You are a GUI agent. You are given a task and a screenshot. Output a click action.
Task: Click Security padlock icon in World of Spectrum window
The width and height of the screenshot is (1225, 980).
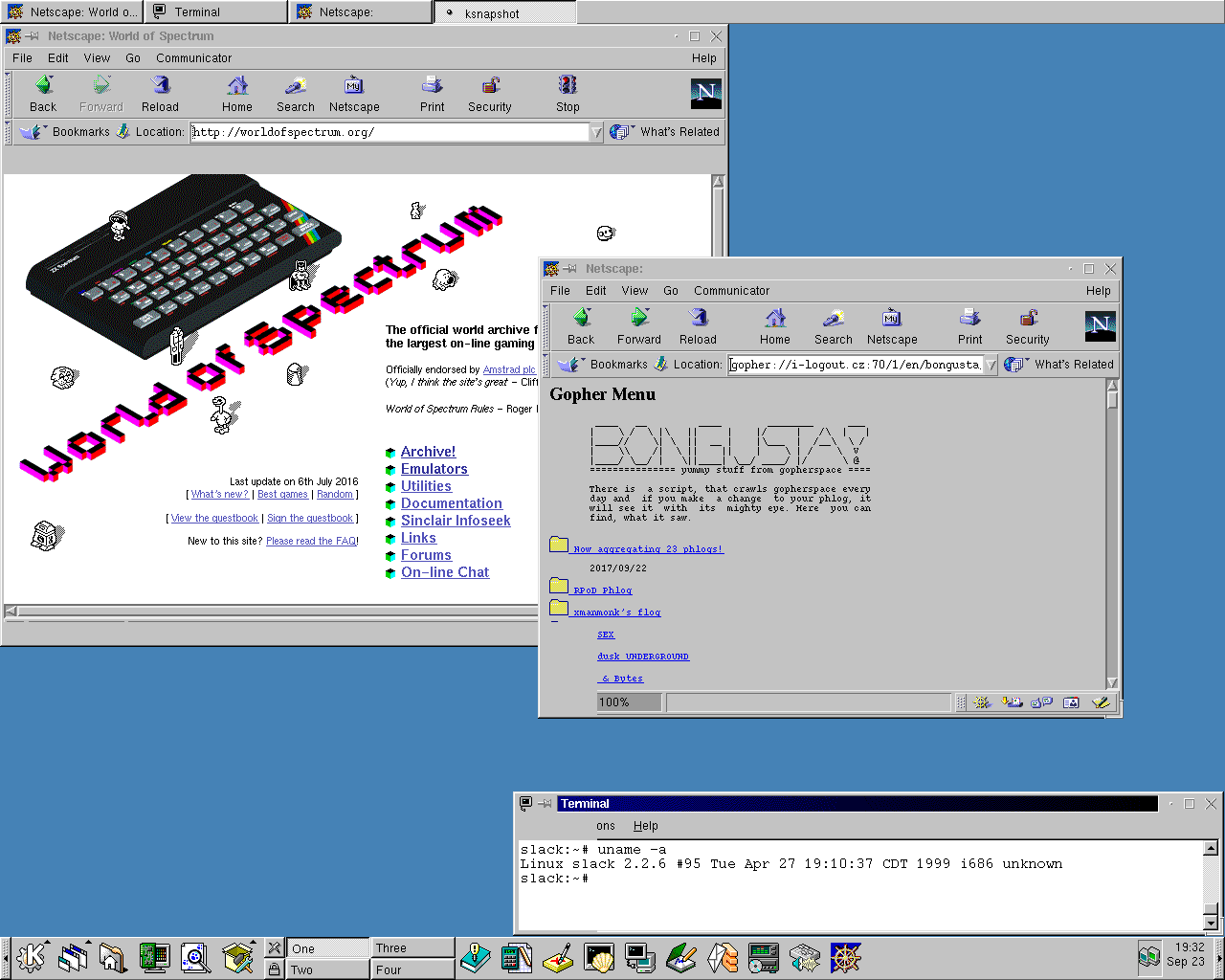490,86
